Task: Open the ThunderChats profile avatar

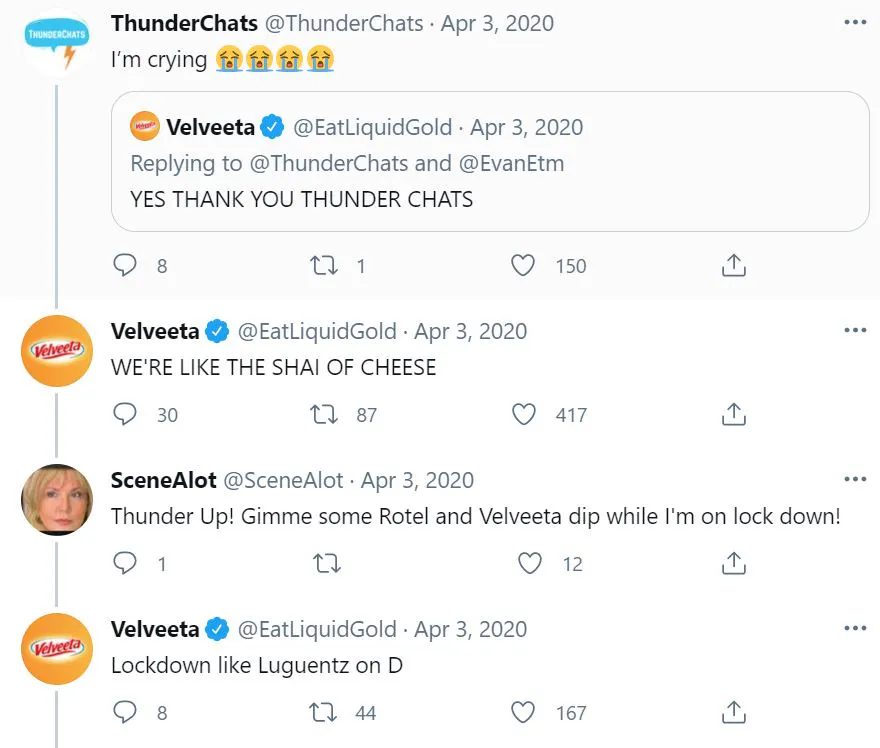Action: point(57,43)
